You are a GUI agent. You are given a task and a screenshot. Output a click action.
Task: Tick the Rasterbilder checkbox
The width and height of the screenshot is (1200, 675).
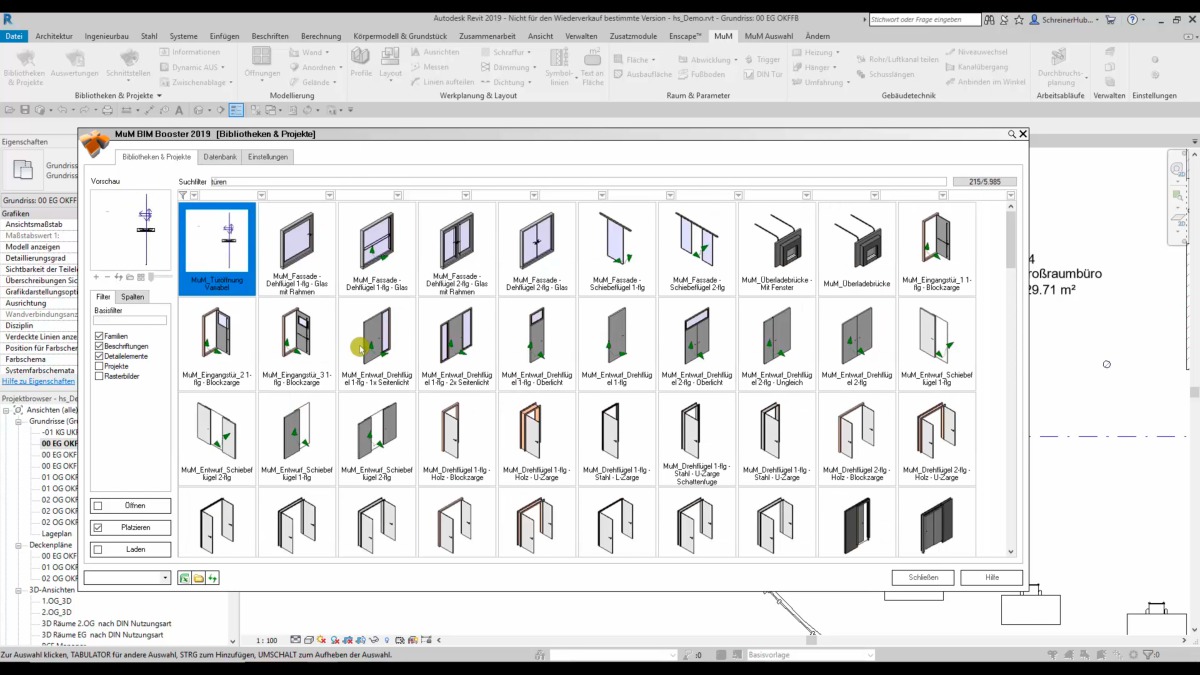pyautogui.click(x=99, y=376)
